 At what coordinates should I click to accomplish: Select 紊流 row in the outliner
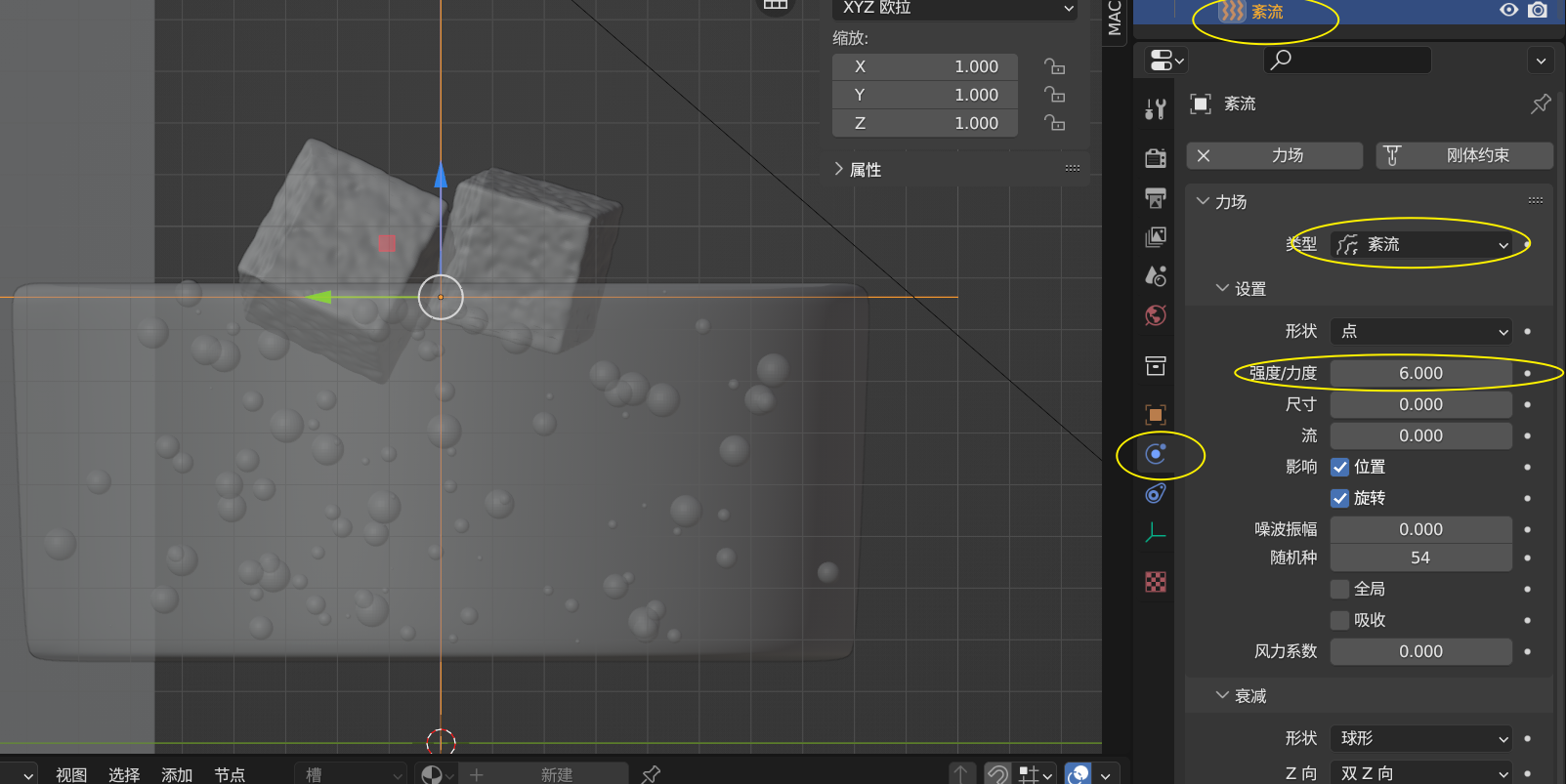click(x=1349, y=11)
